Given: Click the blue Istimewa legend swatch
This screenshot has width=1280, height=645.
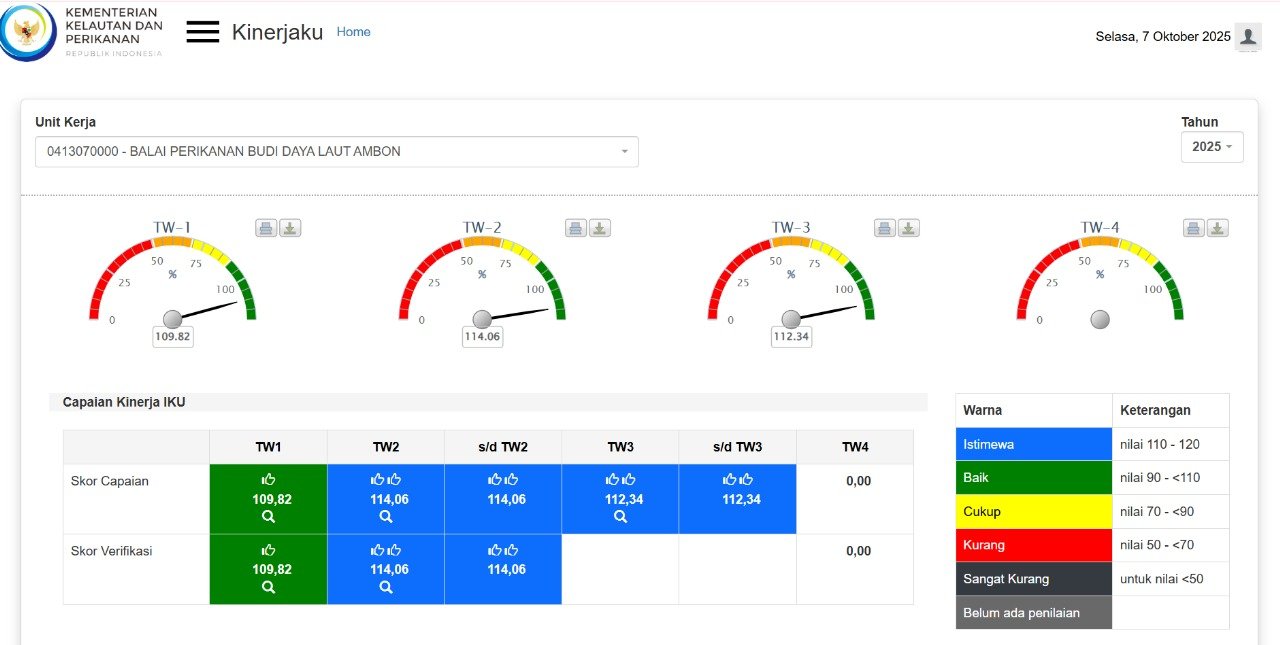Looking at the screenshot, I should pyautogui.click(x=1033, y=444).
